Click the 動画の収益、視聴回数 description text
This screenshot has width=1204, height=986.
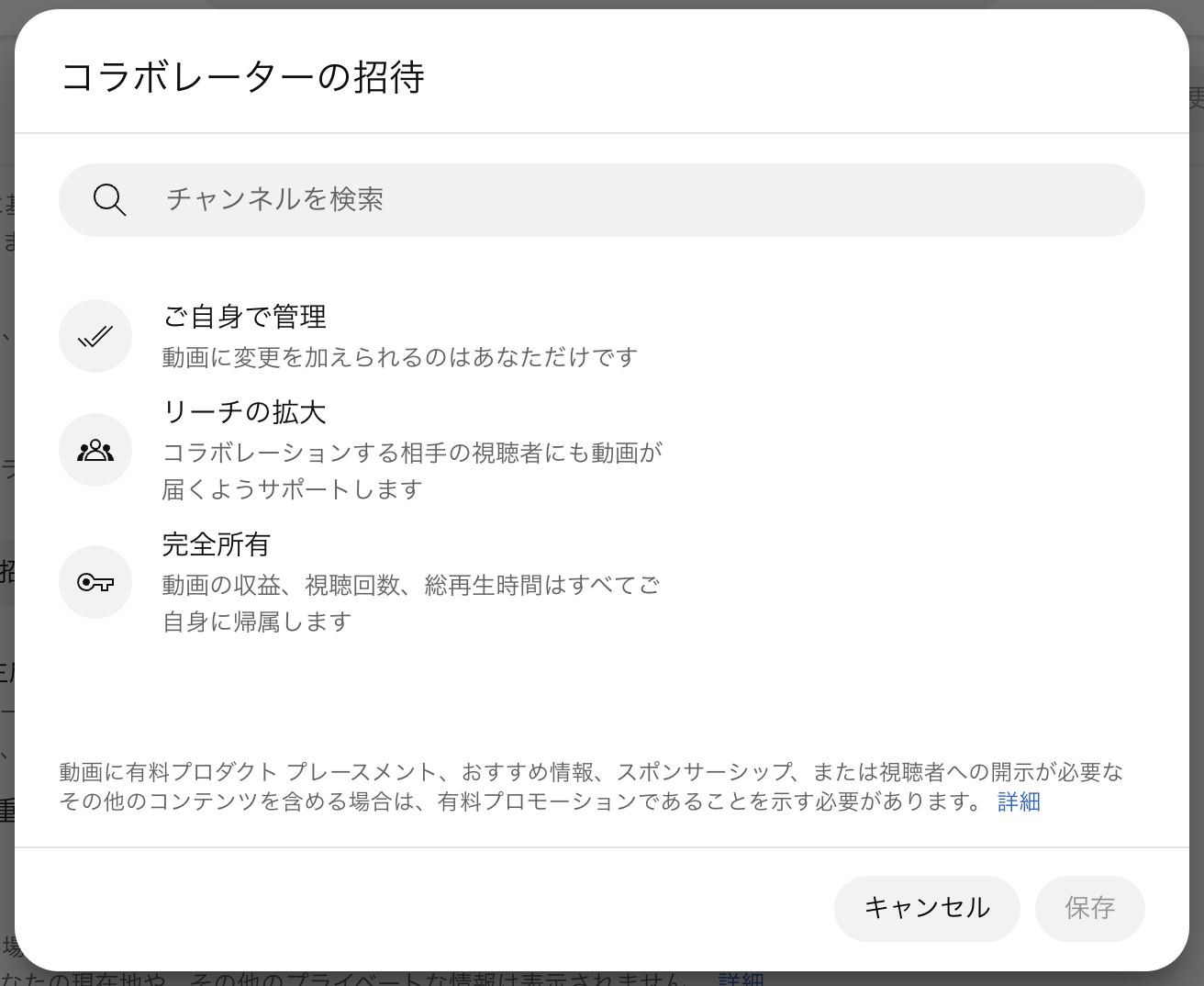[410, 585]
